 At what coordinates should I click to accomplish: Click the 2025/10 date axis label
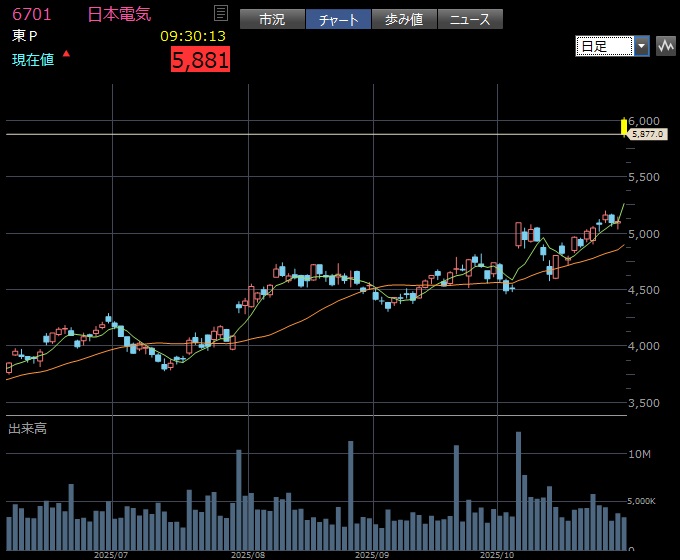click(497, 553)
